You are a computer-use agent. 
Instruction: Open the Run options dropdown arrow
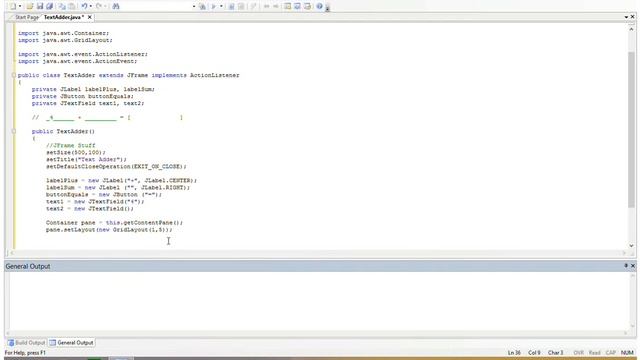click(x=221, y=6)
